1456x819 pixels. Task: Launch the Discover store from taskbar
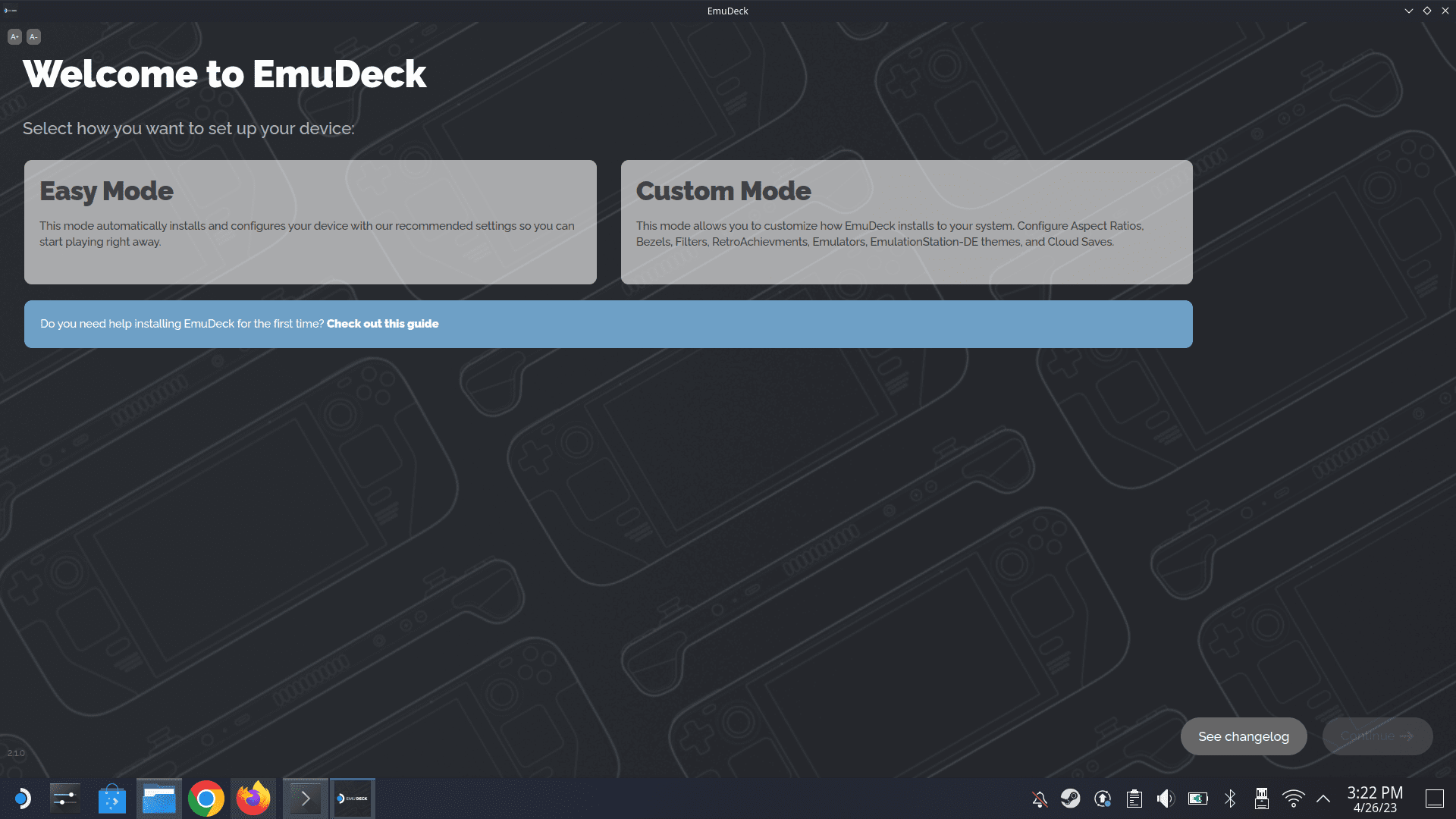coord(112,799)
